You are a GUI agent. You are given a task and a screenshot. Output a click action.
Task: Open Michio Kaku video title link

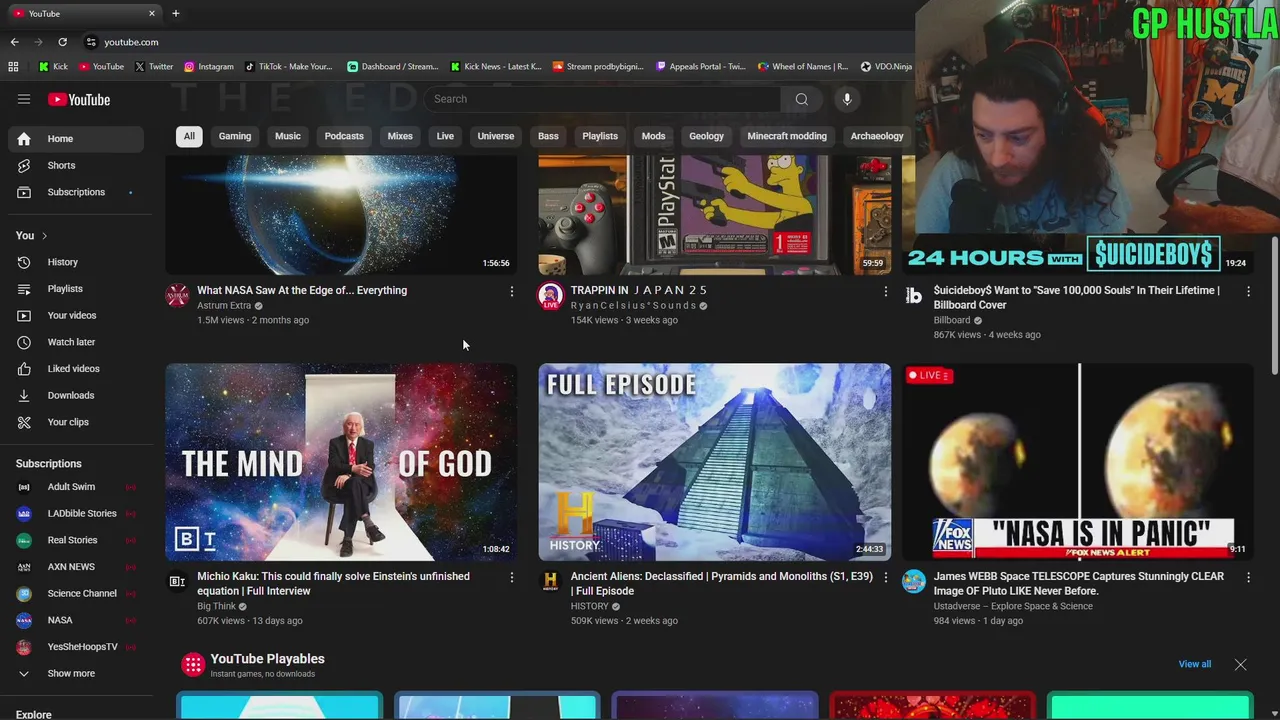coord(333,583)
